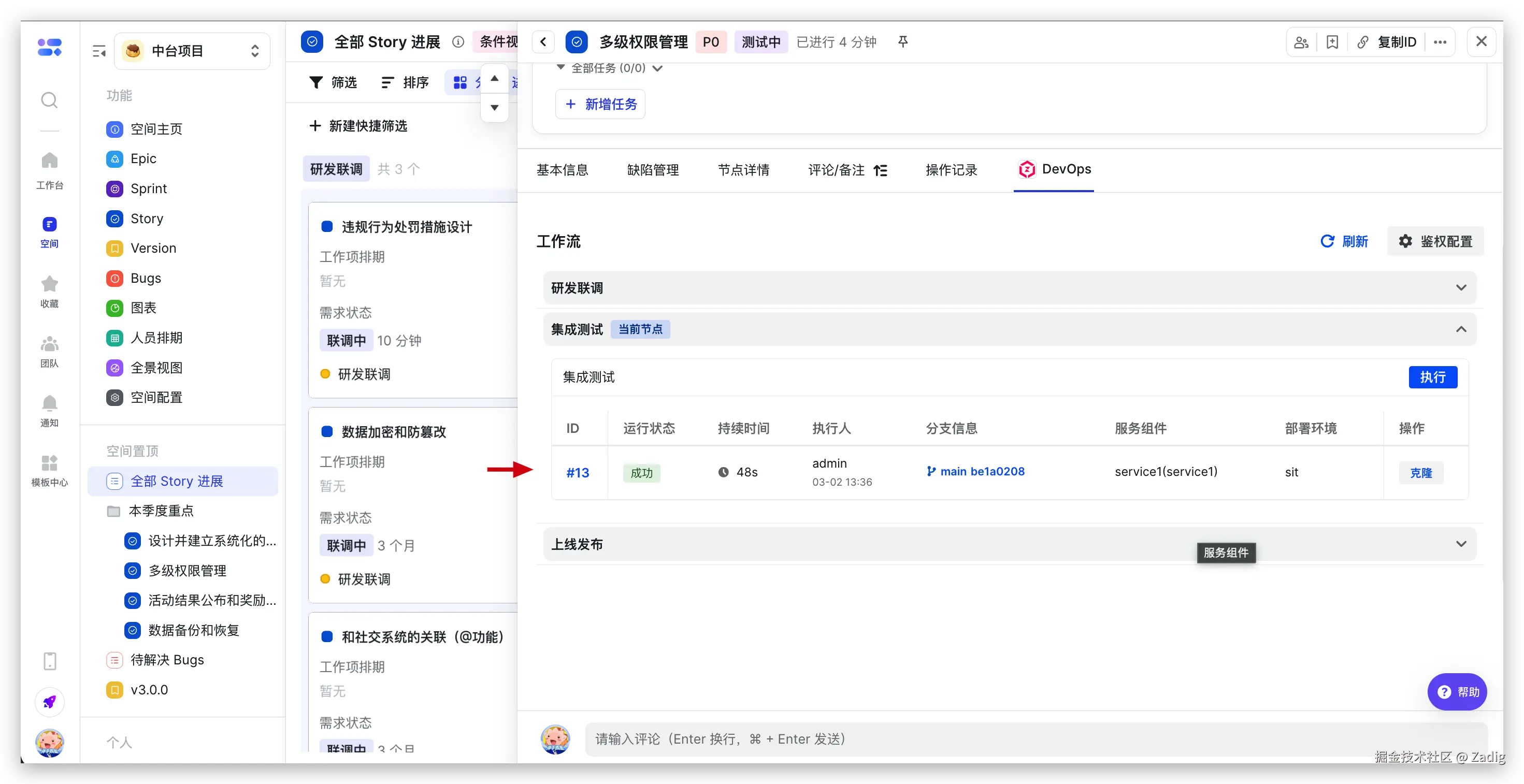Collapse the sidebar with the toggle icon

point(99,51)
